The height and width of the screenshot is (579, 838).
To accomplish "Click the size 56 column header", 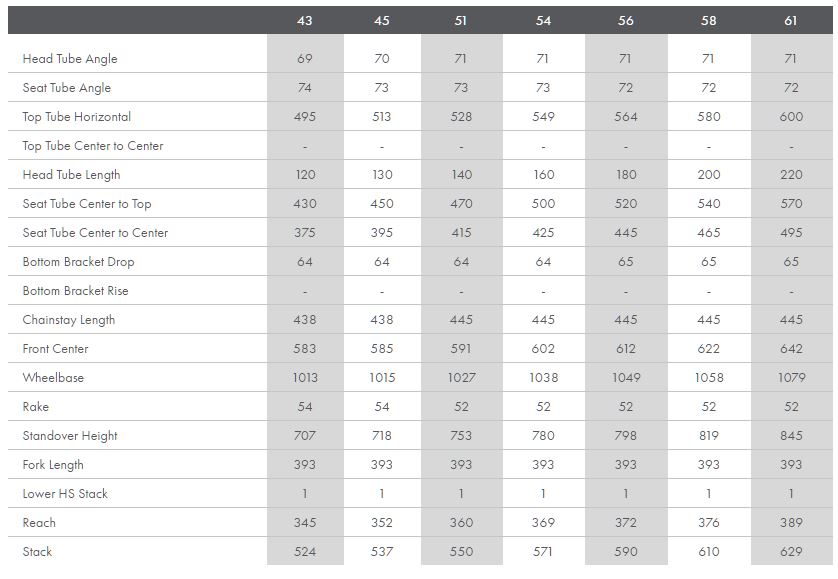I will coord(626,20).
